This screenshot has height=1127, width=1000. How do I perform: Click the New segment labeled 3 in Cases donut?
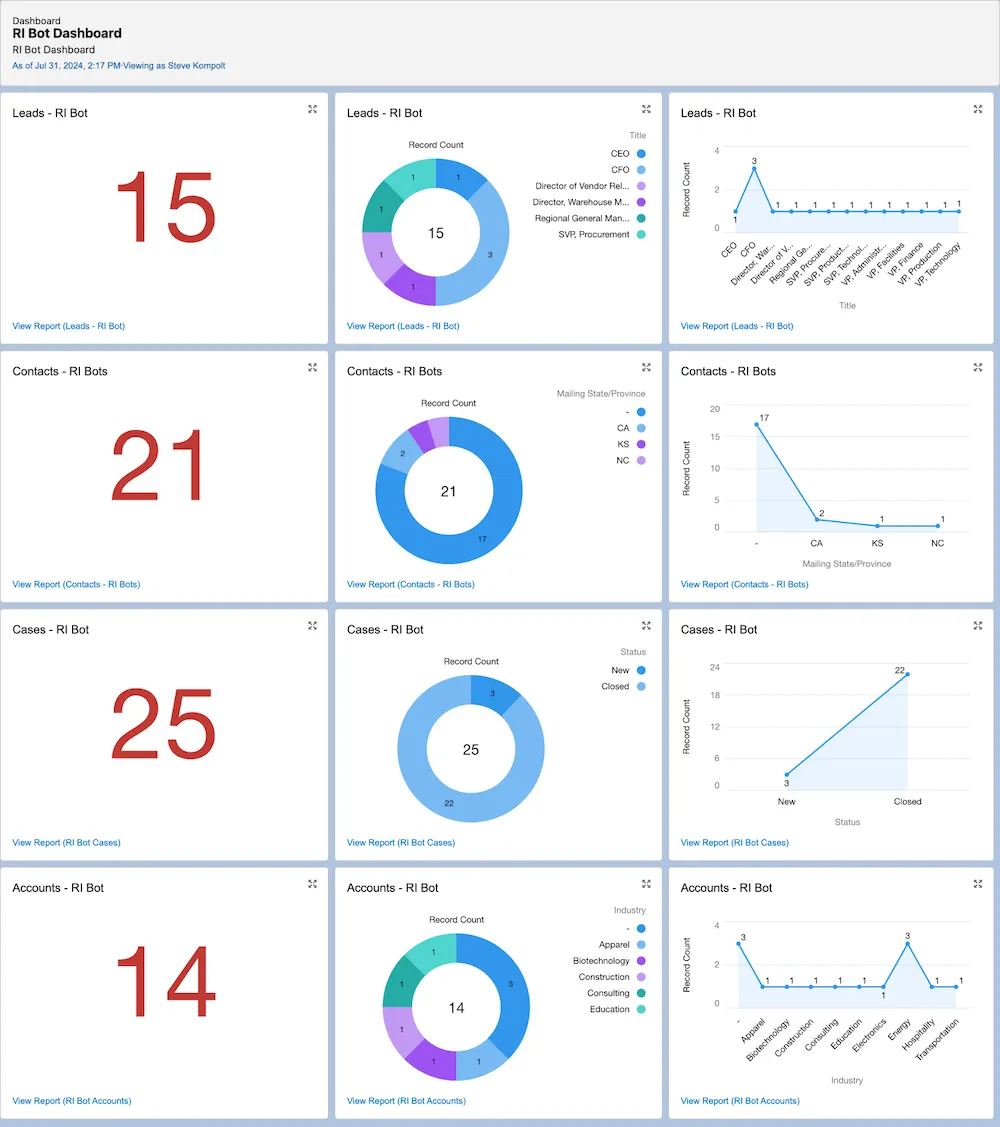(x=492, y=693)
